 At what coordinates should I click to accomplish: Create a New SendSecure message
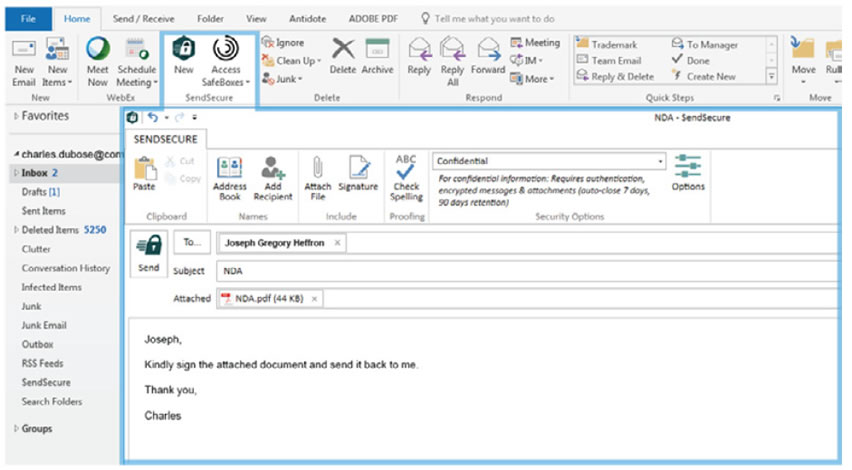184,56
